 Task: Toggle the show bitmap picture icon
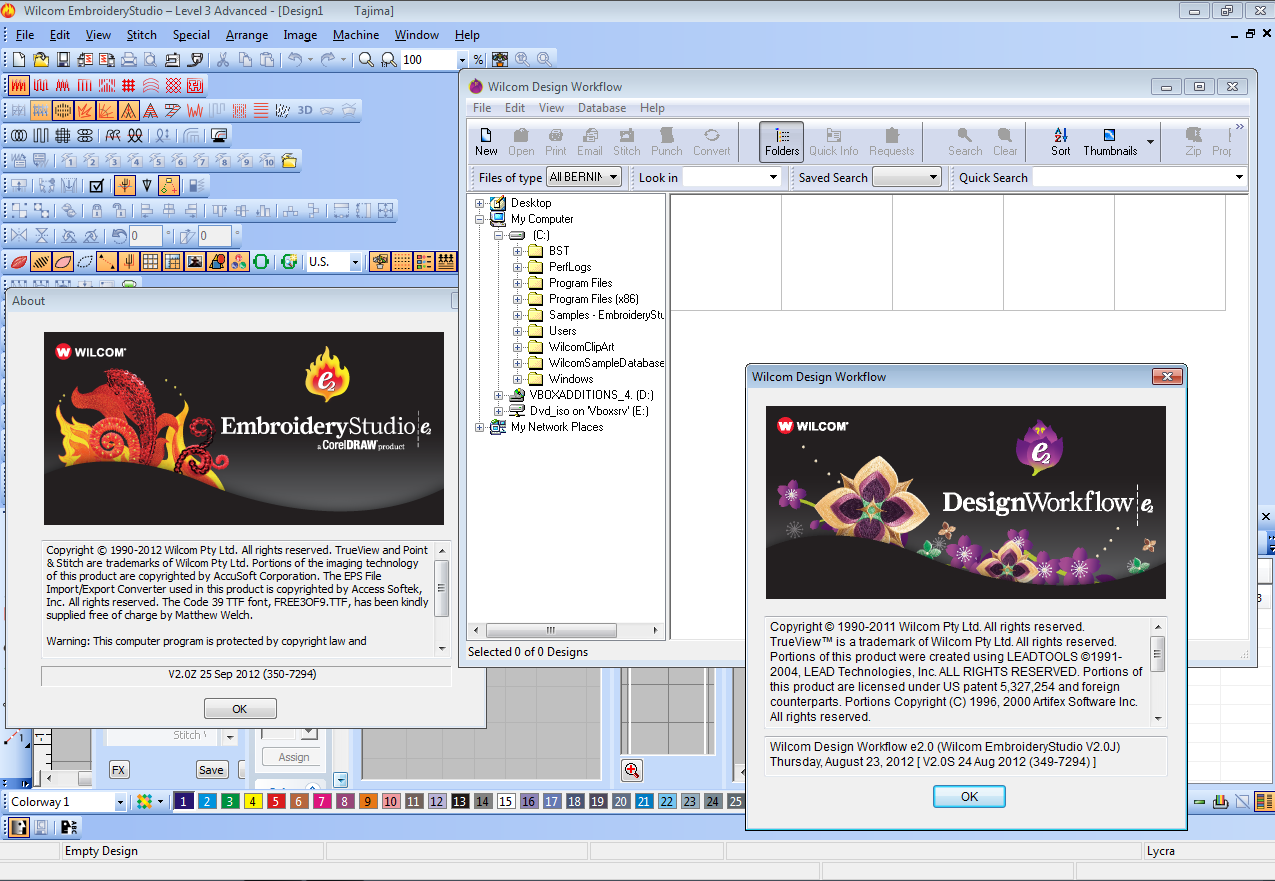point(195,261)
